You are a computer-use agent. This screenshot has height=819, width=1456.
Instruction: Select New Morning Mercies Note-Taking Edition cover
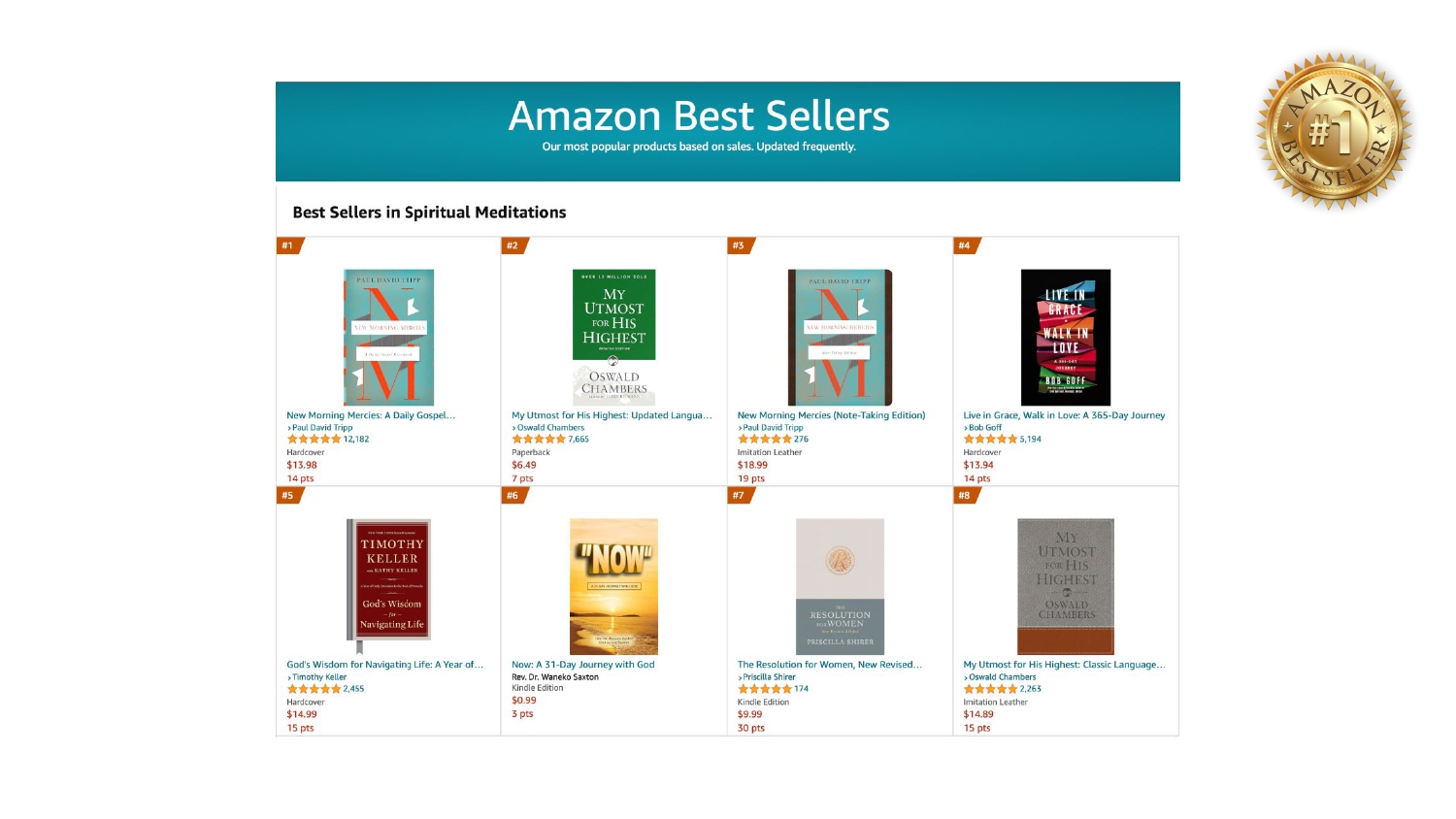coord(840,337)
